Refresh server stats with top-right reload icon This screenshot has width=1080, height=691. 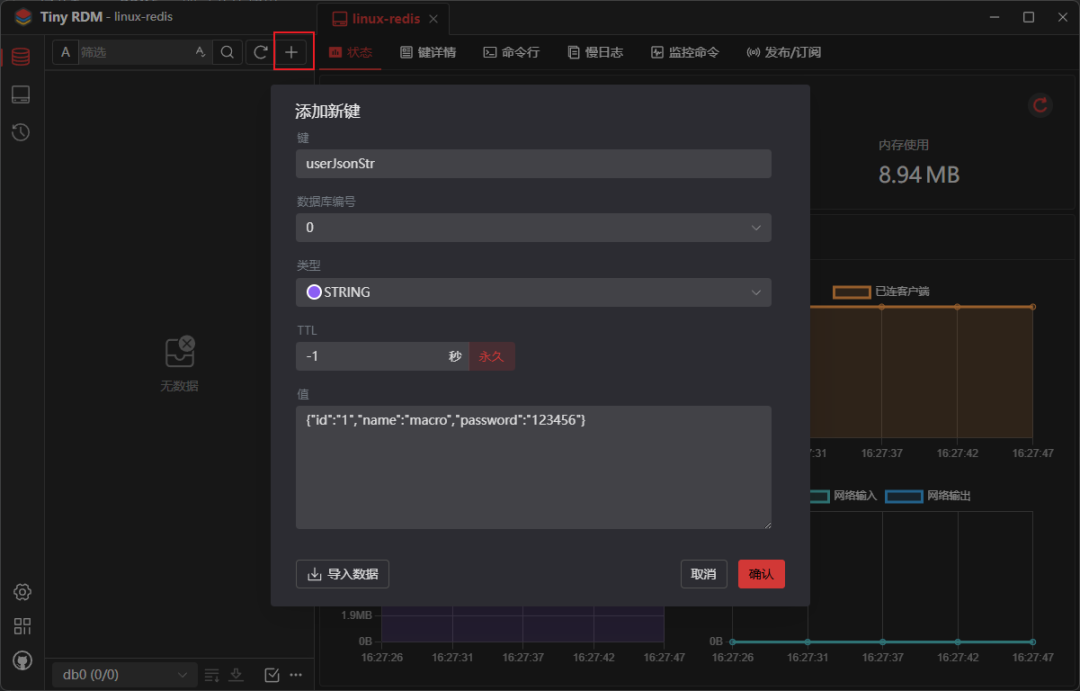1039,105
